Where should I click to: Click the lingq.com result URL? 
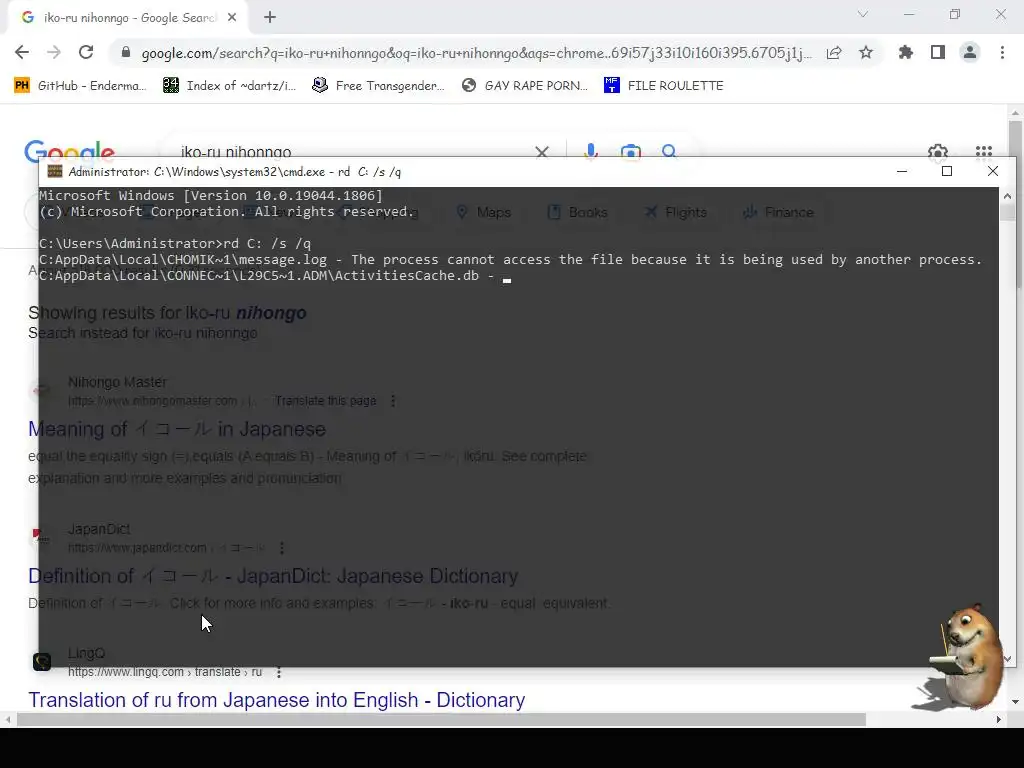(x=165, y=672)
